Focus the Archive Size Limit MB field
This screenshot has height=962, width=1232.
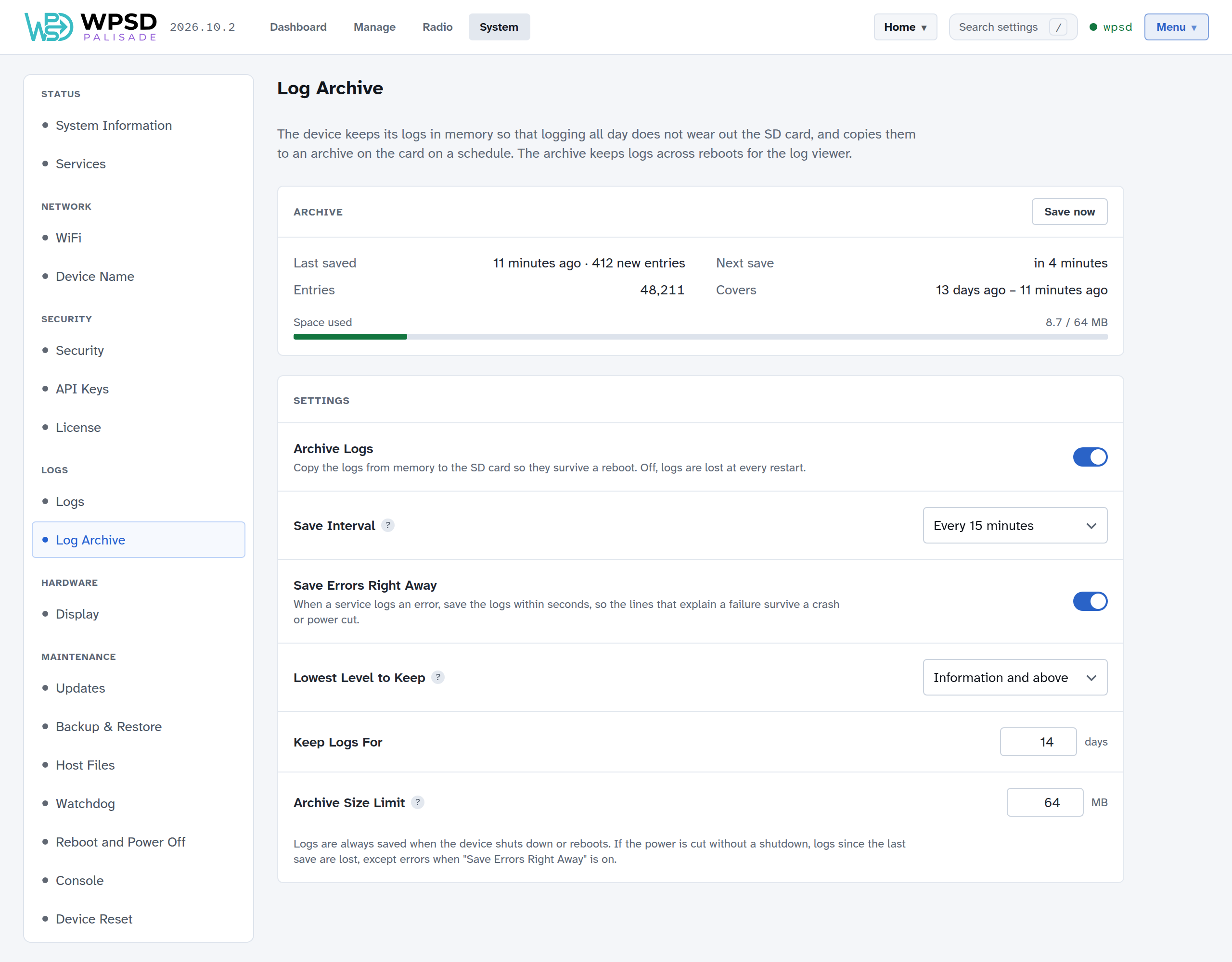tap(1045, 802)
